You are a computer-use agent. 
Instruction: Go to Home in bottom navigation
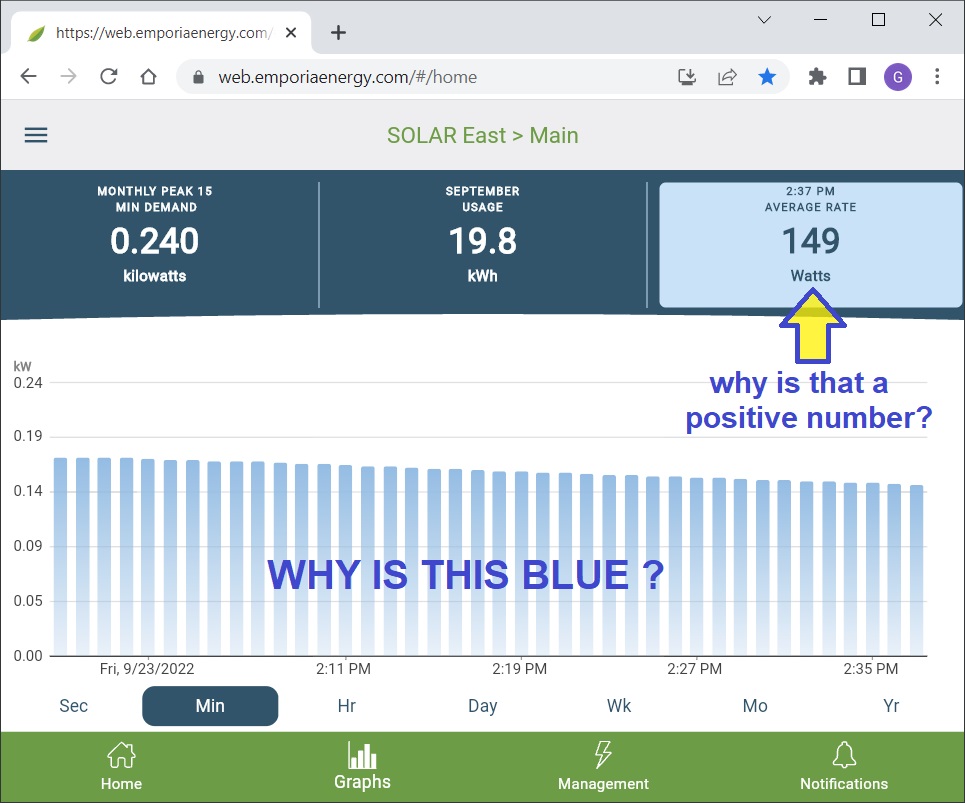click(121, 766)
